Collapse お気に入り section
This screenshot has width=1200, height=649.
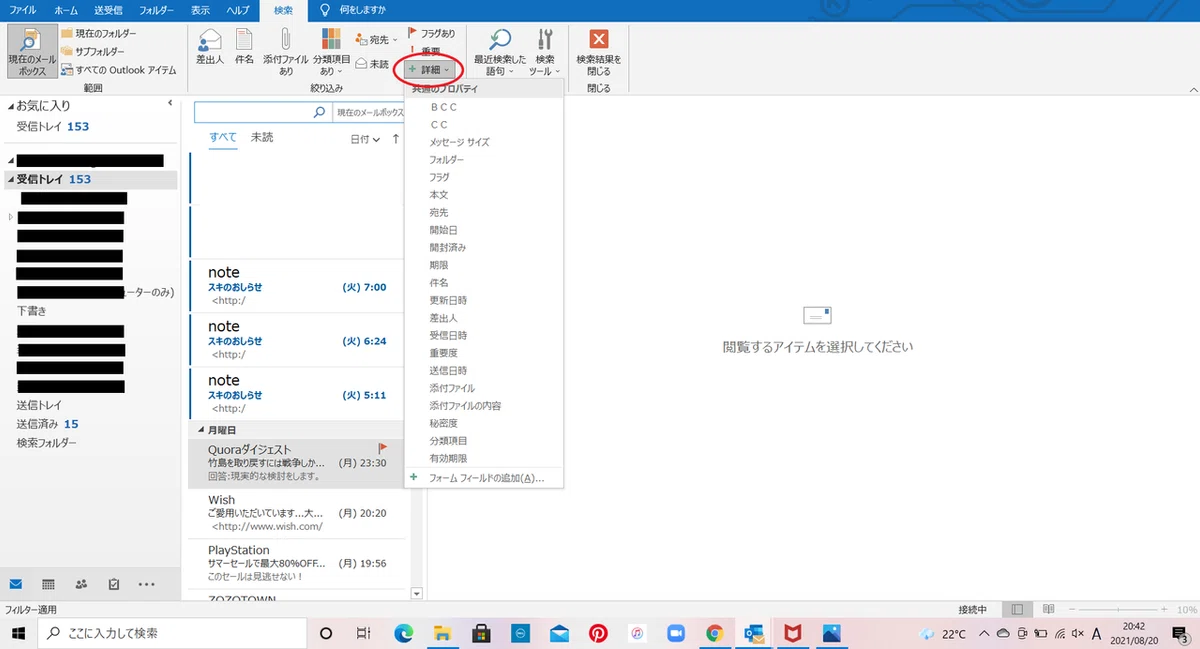(10, 105)
